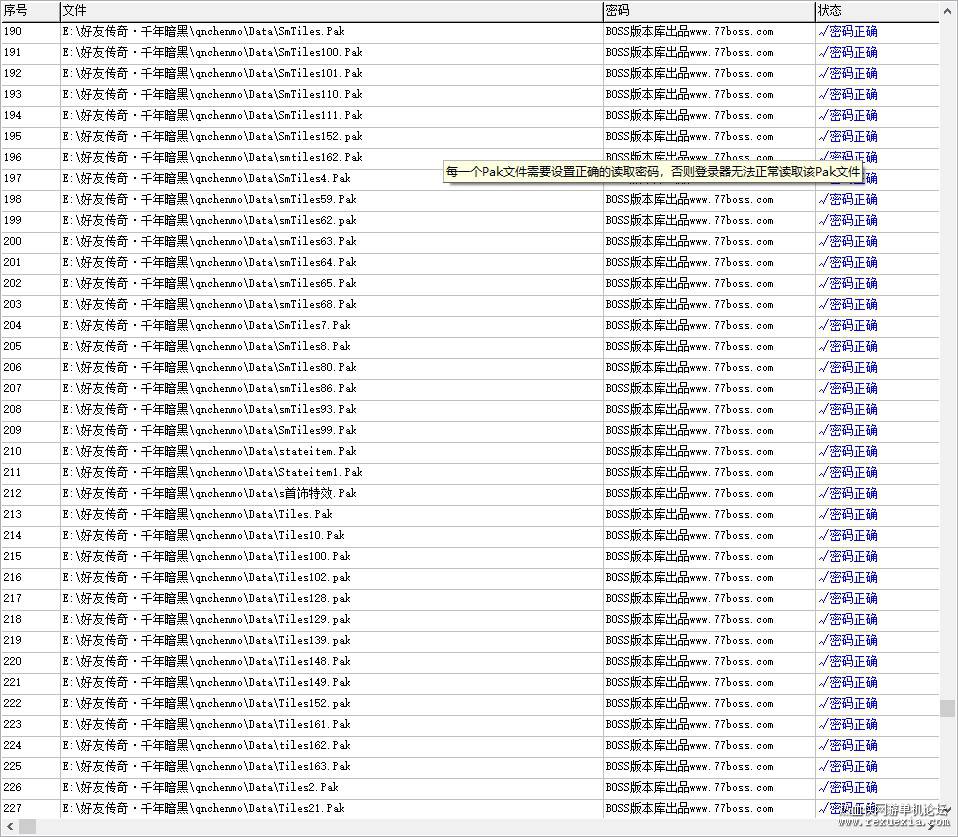Click checkmark status icon for row 192
The height and width of the screenshot is (837, 958).
(x=823, y=74)
